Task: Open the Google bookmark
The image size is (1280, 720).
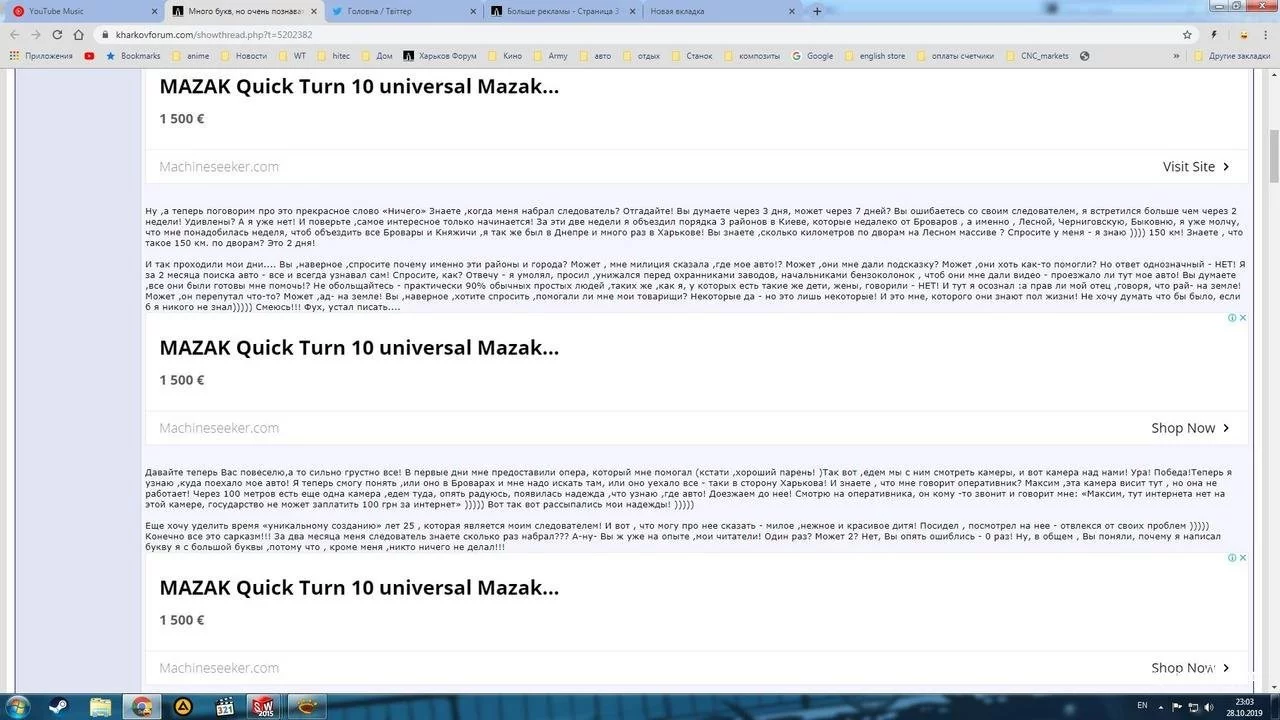Action: pos(812,56)
